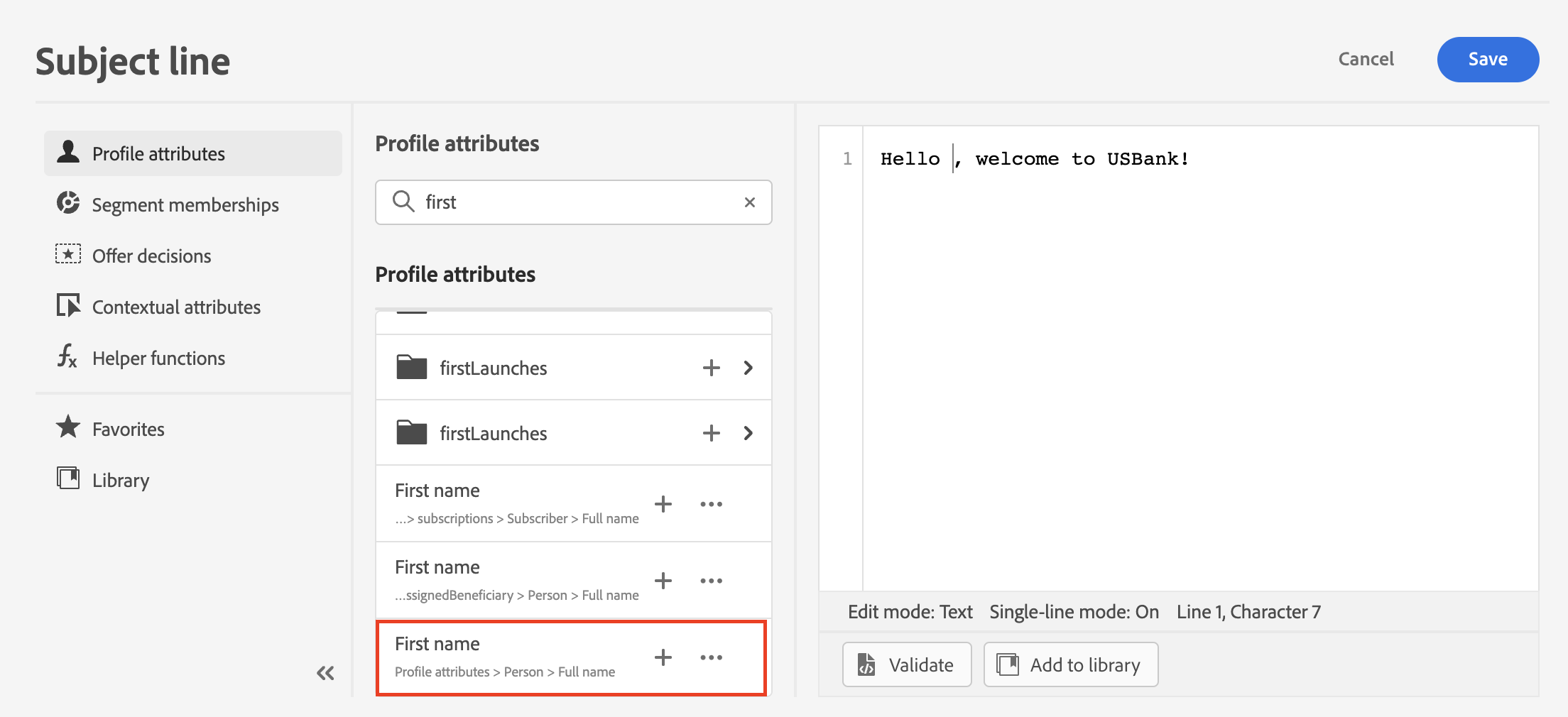Click the search magnifier icon
Screen dimensions: 1568x717
403,202
